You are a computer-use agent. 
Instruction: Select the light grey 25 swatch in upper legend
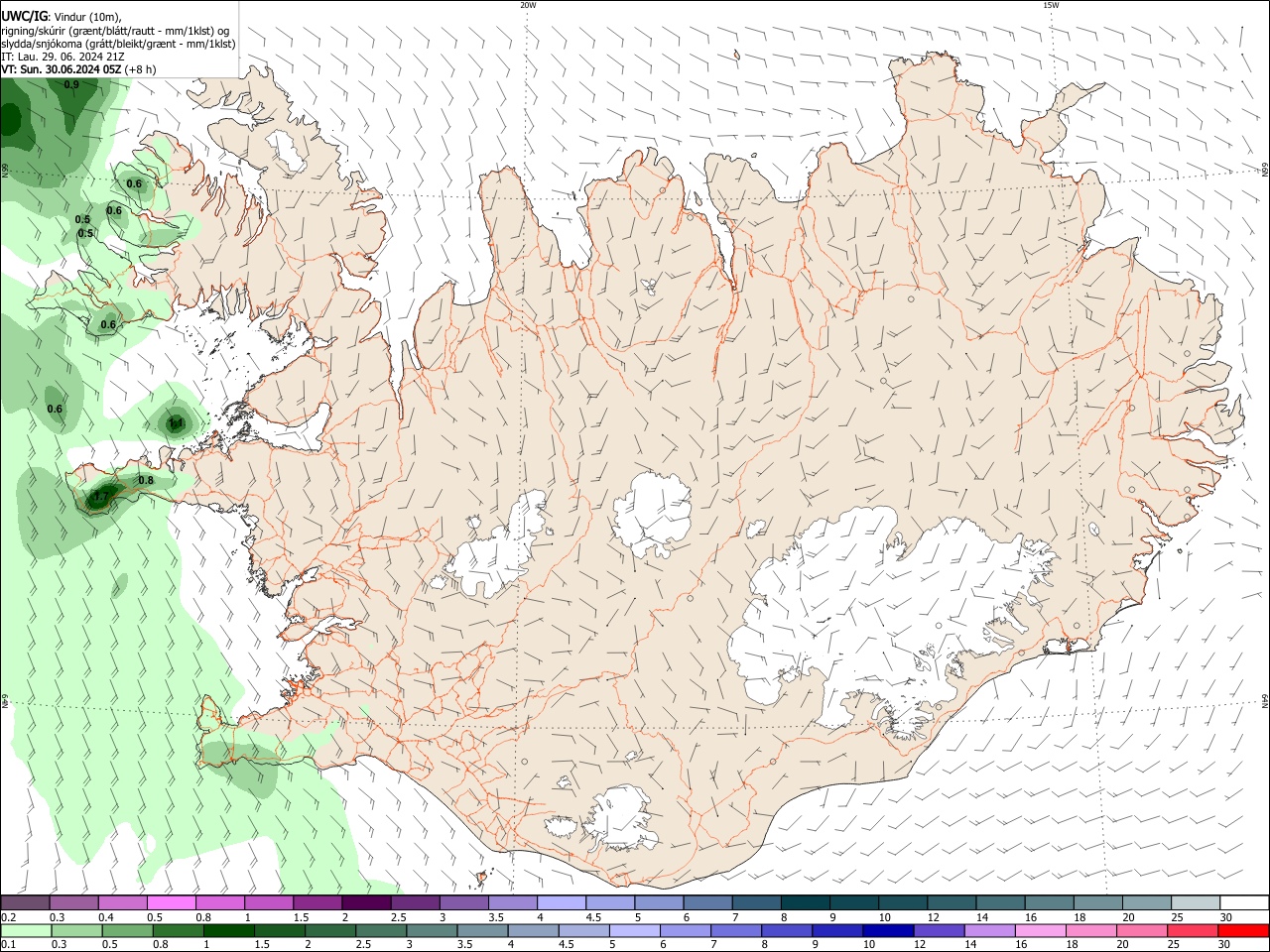pyautogui.click(x=1196, y=903)
